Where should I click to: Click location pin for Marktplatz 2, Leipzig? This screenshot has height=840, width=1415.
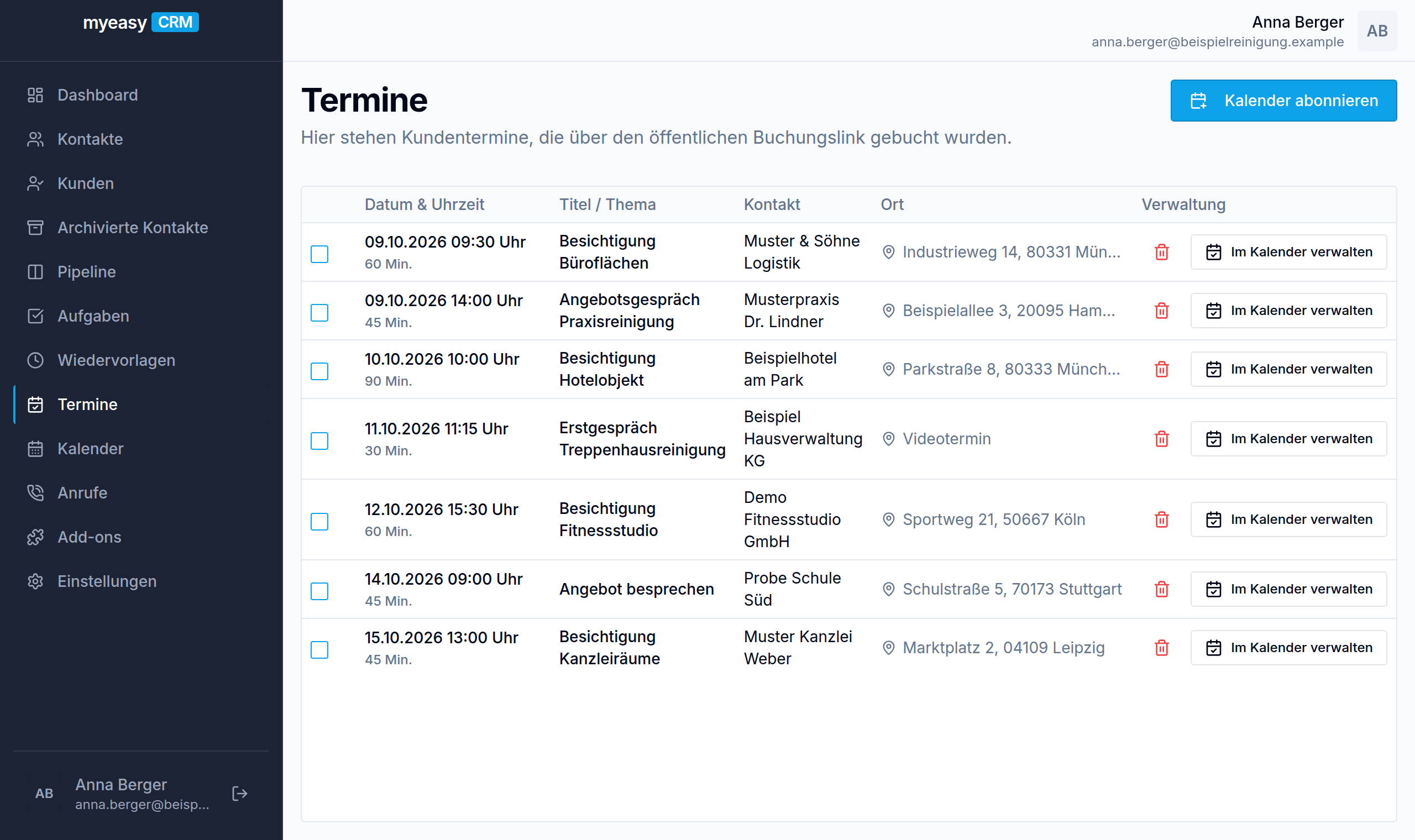(x=889, y=648)
